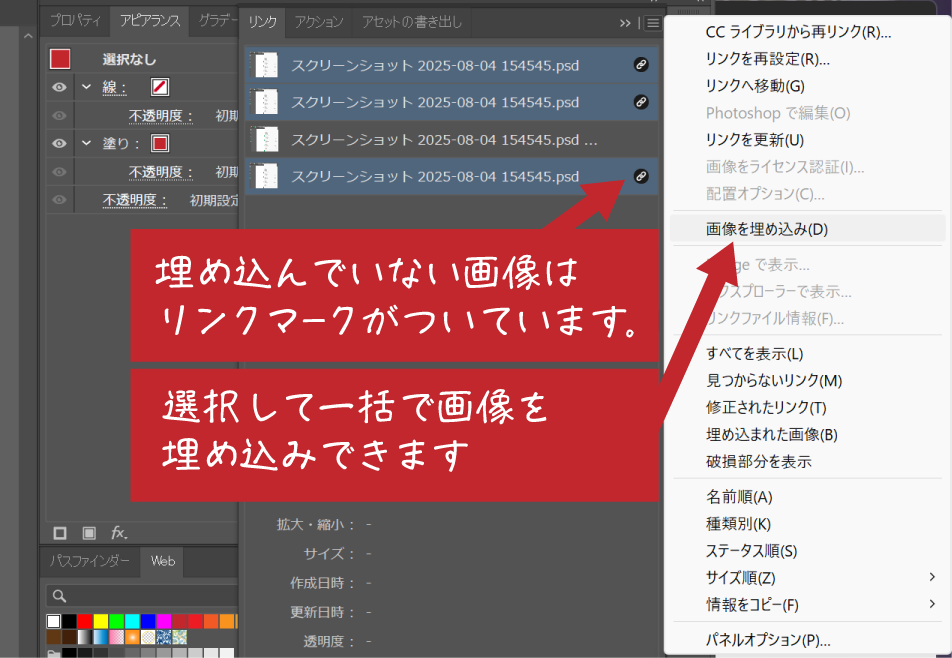This screenshot has height=658, width=952.
Task: Open the Links panel hamburger menu
Action: coord(652,22)
